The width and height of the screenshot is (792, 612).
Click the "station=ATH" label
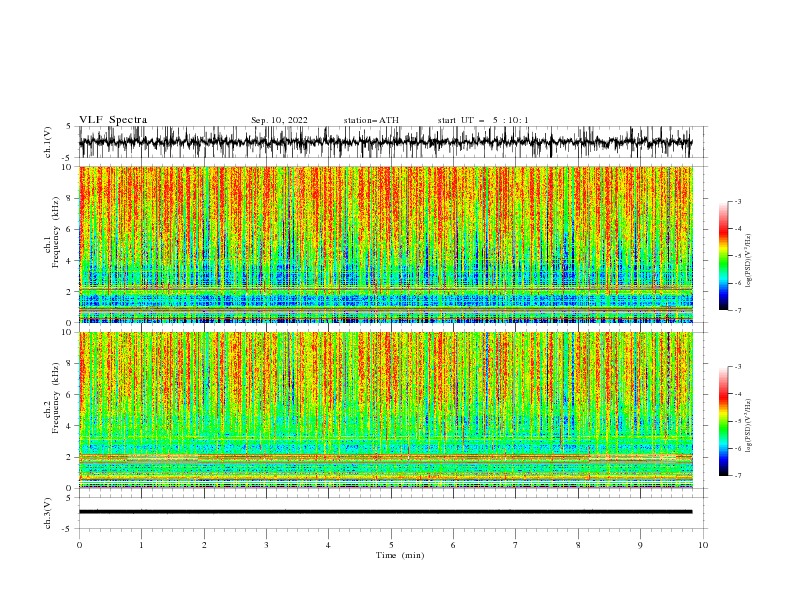pos(371,120)
